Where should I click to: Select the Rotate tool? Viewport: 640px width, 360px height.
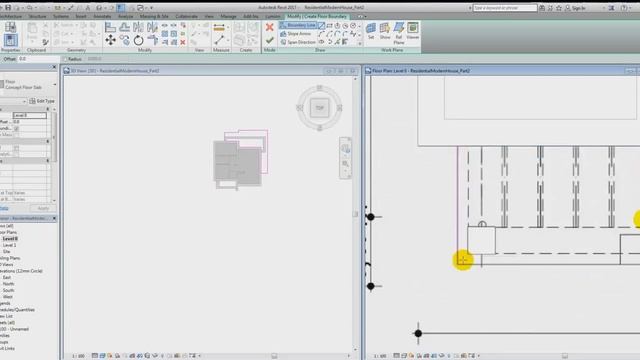point(138,40)
